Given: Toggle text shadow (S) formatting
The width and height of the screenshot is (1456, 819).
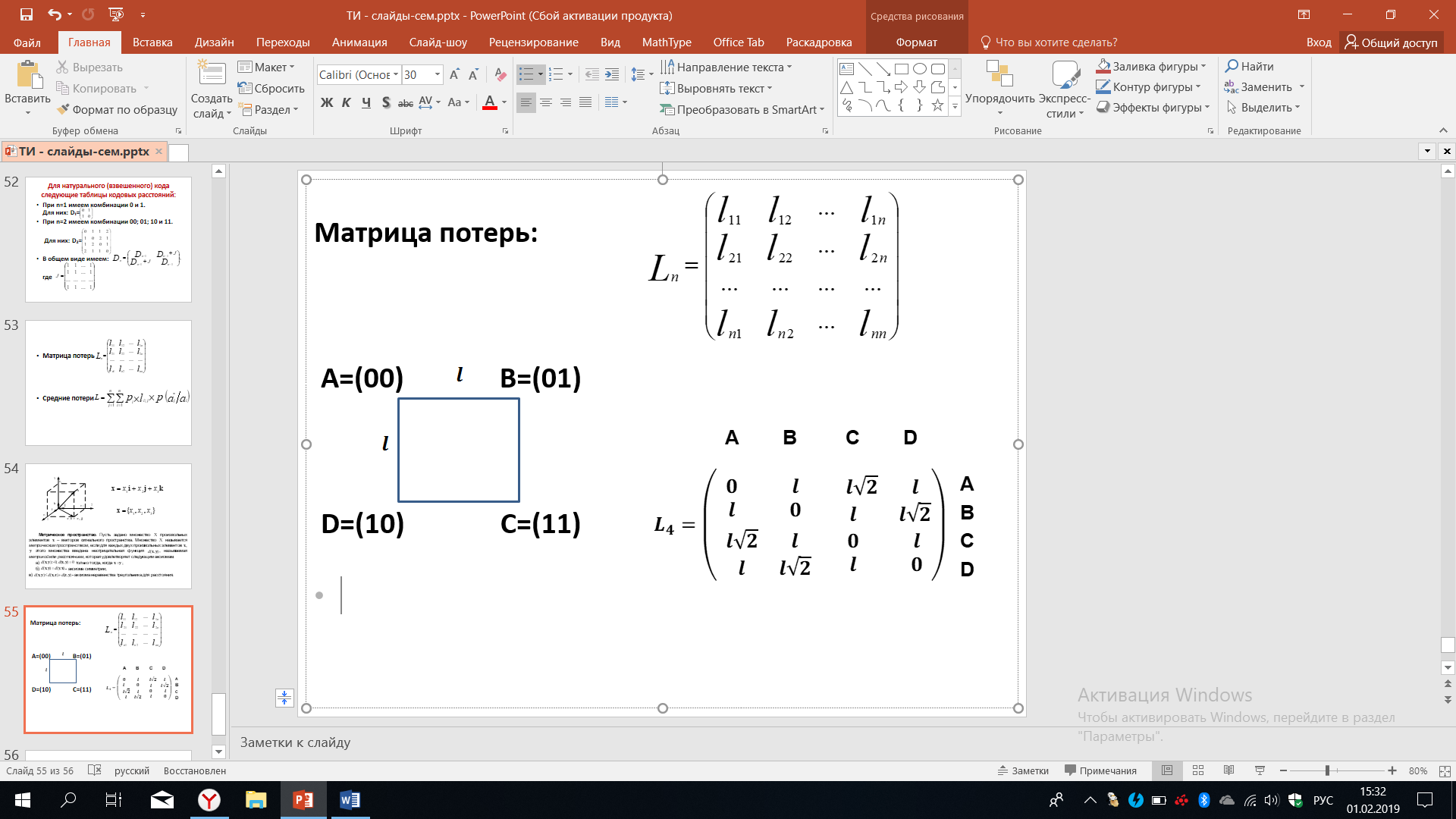Looking at the screenshot, I should point(386,102).
